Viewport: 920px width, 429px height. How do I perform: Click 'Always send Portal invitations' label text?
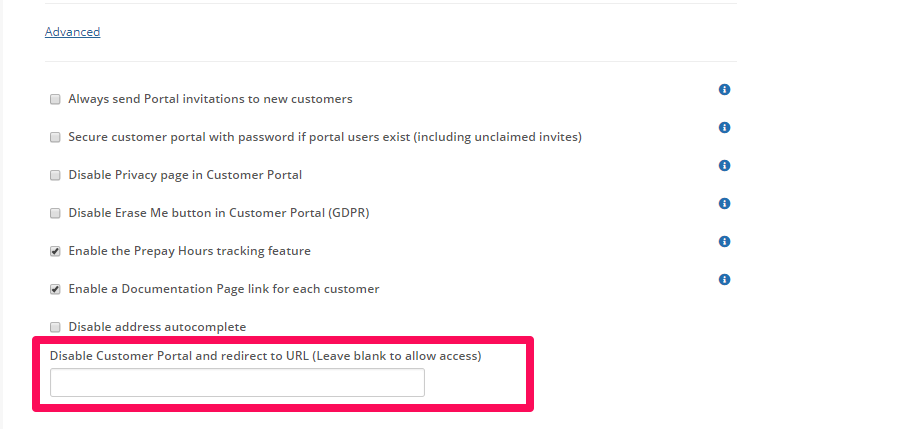210,99
